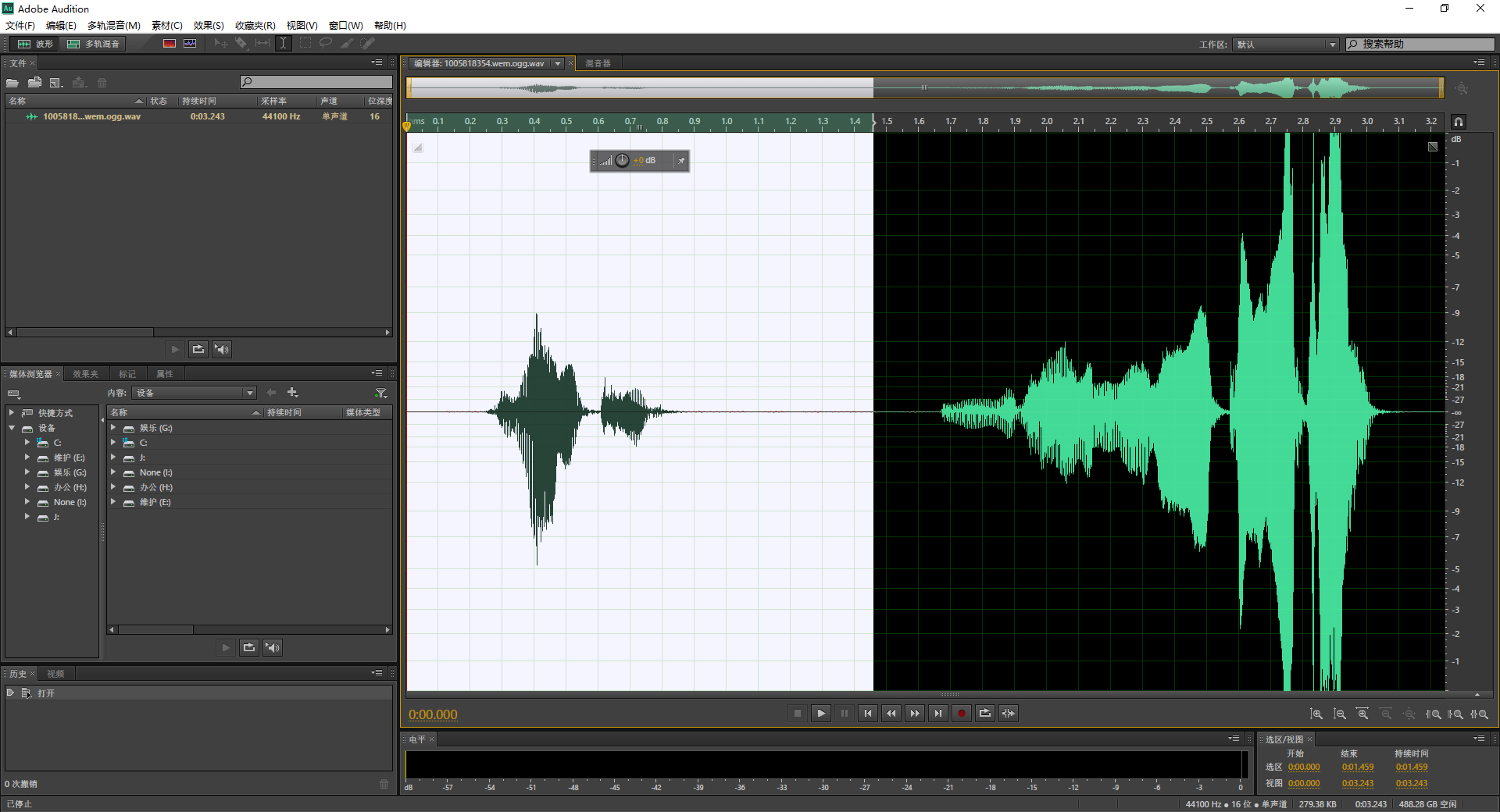Select None (I:) drive in contents list

pos(250,472)
